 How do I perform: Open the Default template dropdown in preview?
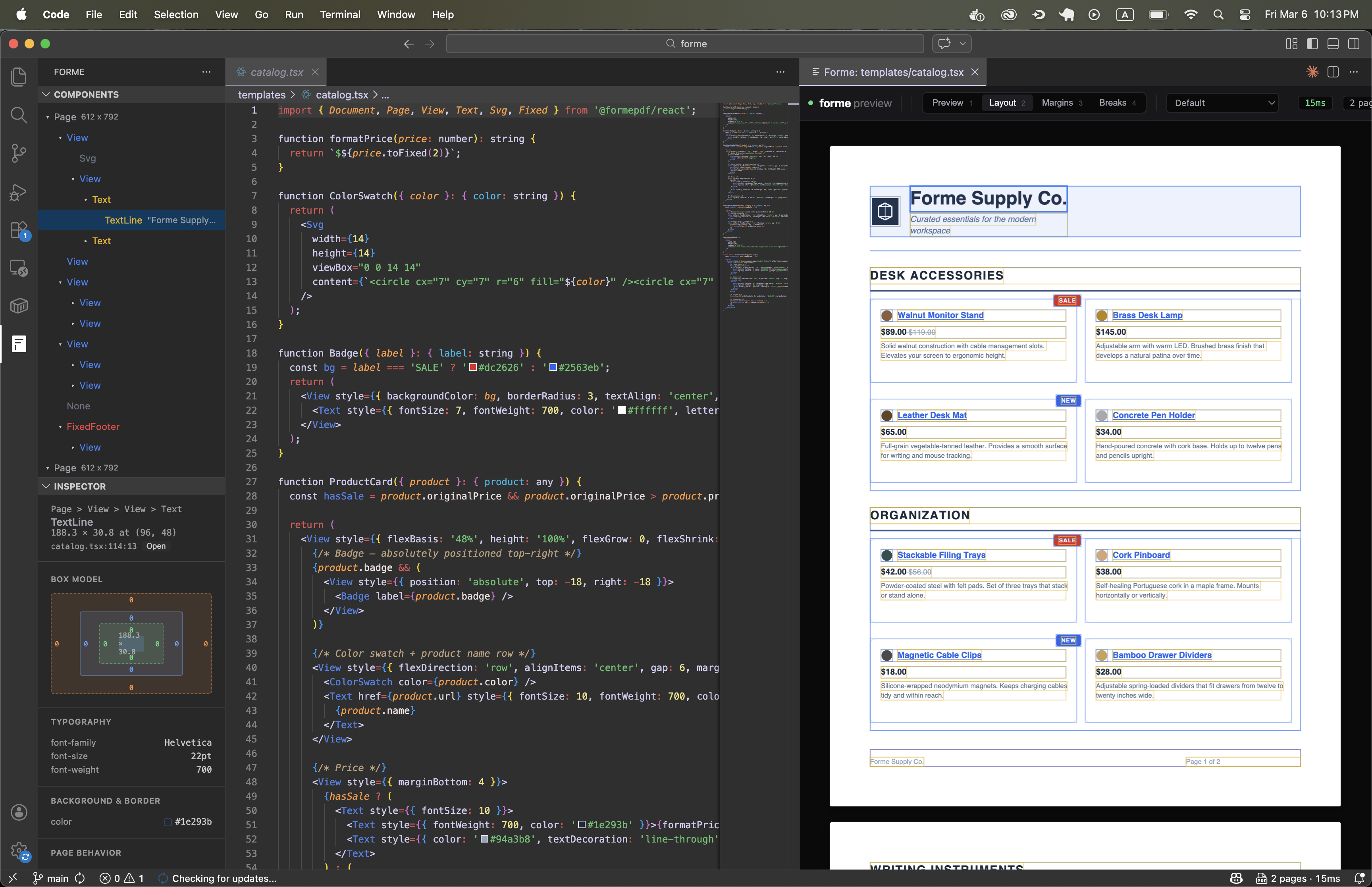1222,102
